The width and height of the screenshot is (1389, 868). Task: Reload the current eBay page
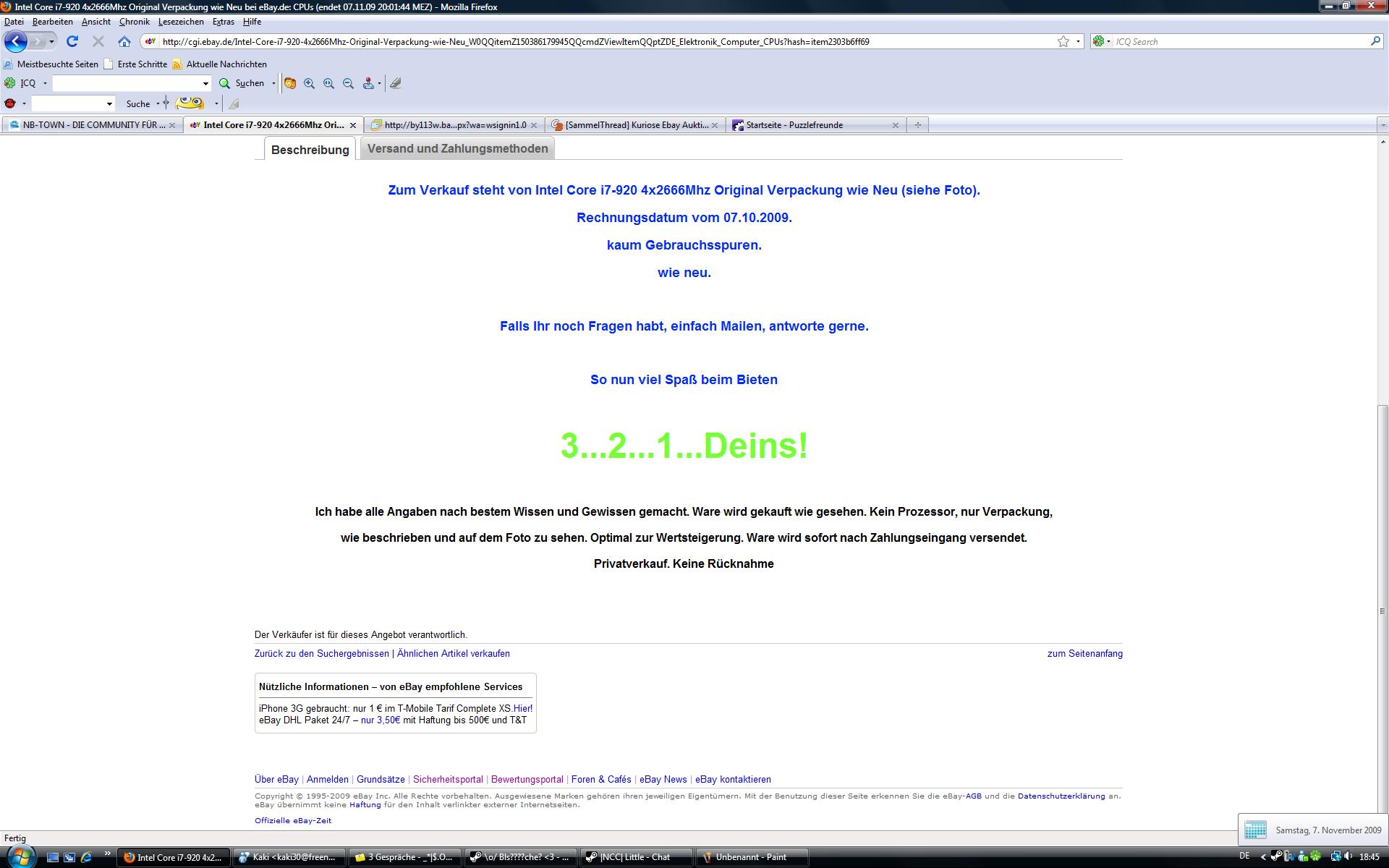[x=72, y=41]
